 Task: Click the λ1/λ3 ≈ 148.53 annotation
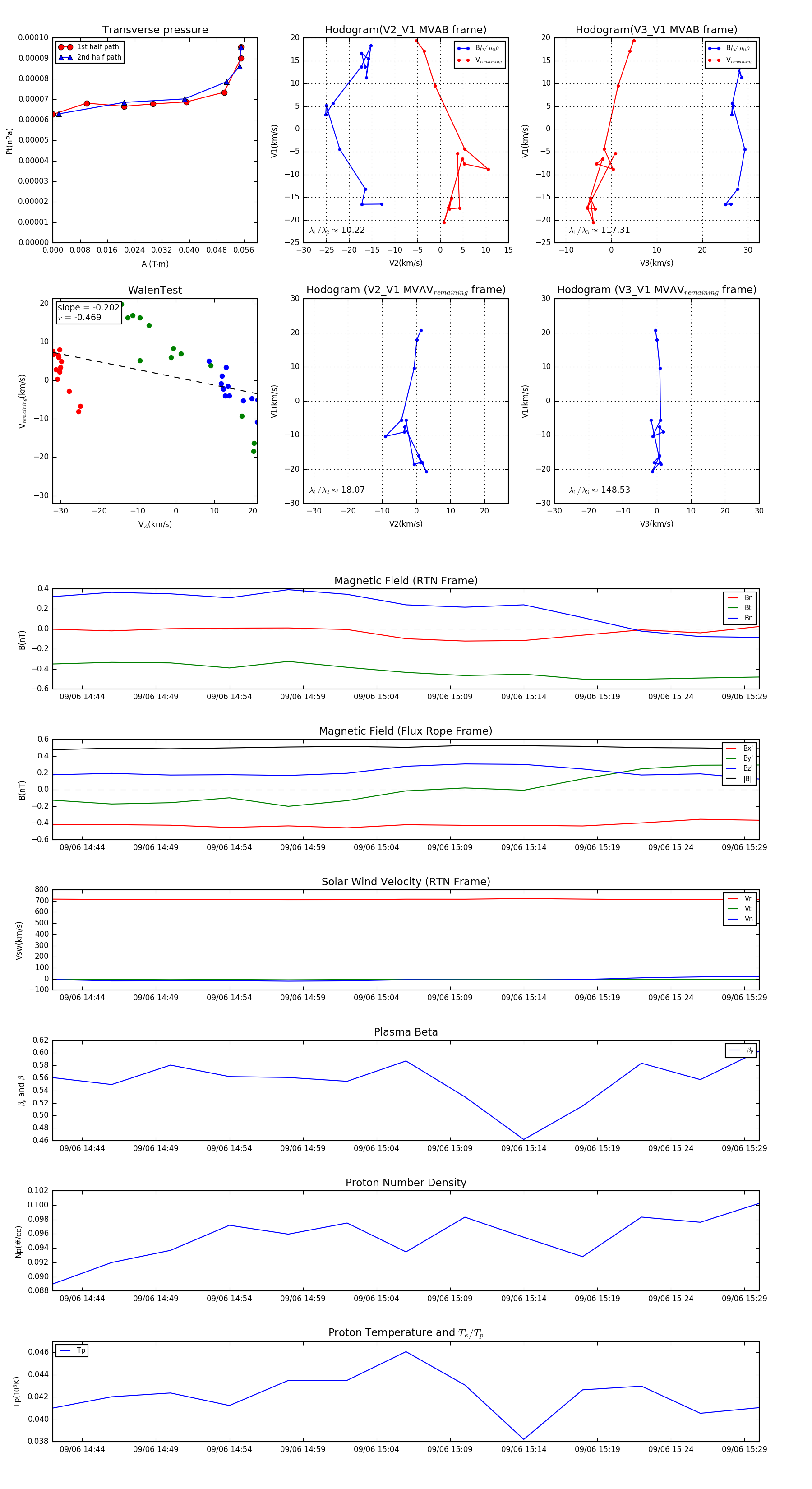pyautogui.click(x=600, y=490)
